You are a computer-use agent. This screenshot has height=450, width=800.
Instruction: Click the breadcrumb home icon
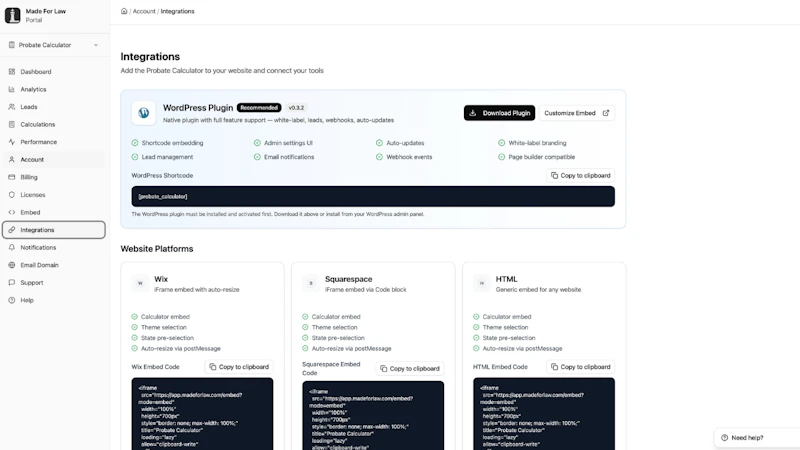(x=124, y=11)
